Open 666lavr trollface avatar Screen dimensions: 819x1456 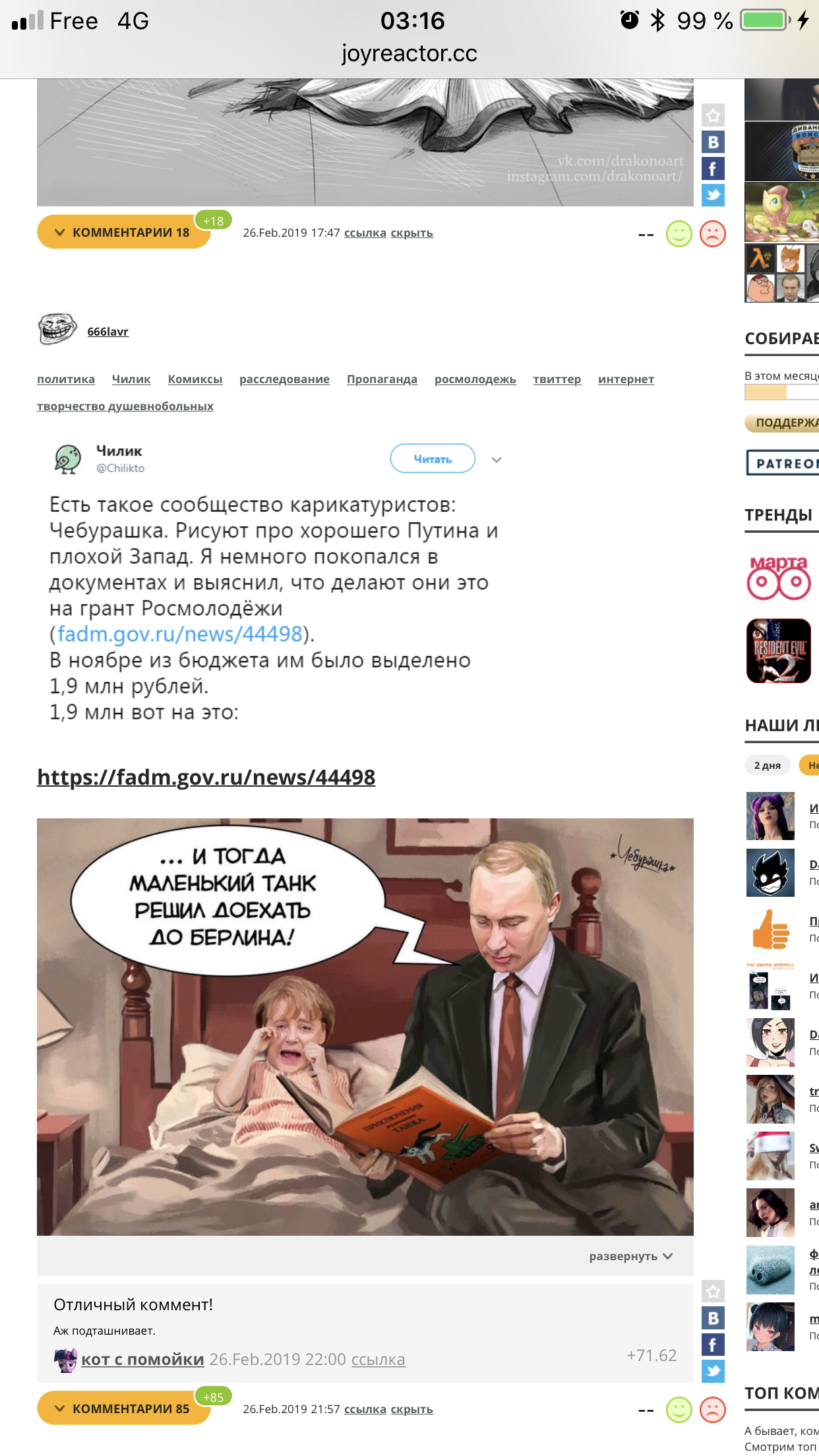point(57,329)
